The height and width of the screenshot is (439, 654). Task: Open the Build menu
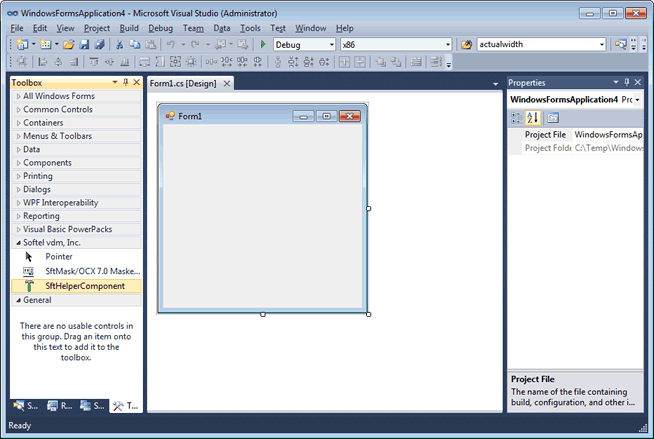tap(129, 28)
